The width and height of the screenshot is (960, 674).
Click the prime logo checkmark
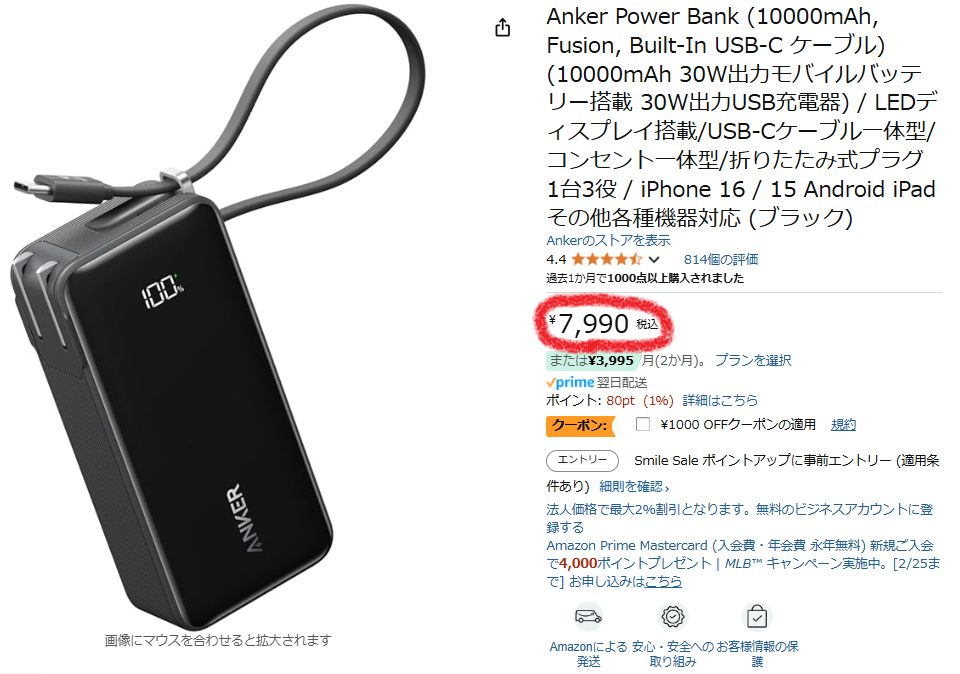550,383
